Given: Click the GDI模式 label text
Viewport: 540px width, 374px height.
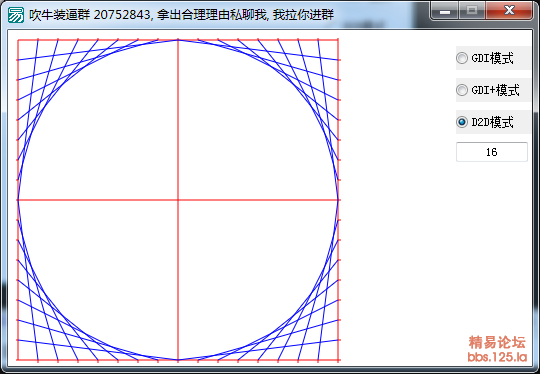Looking at the screenshot, I should (x=492, y=58).
